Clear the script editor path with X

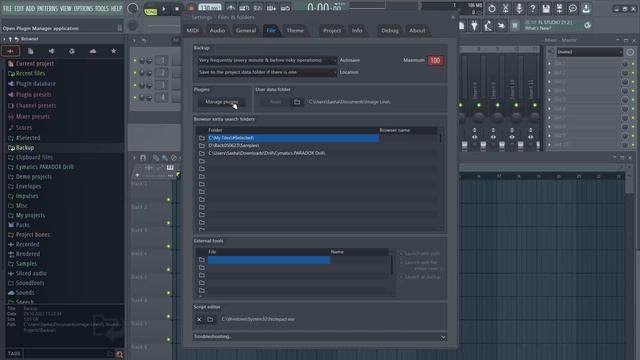click(x=199, y=320)
